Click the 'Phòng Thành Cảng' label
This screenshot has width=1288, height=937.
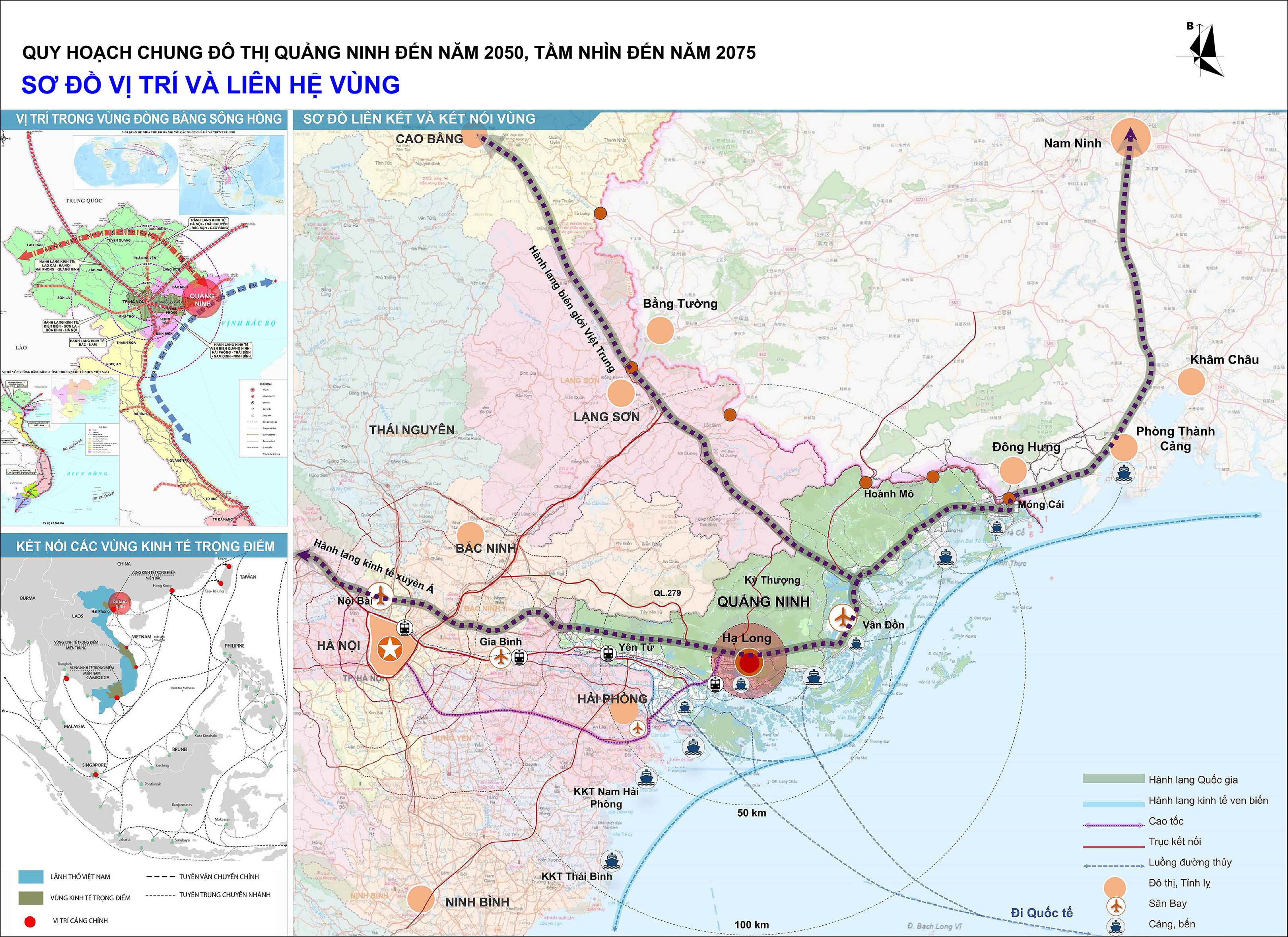(1175, 438)
